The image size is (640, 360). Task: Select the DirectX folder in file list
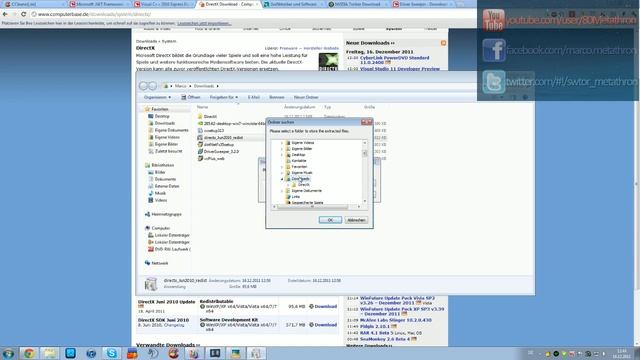coord(207,116)
